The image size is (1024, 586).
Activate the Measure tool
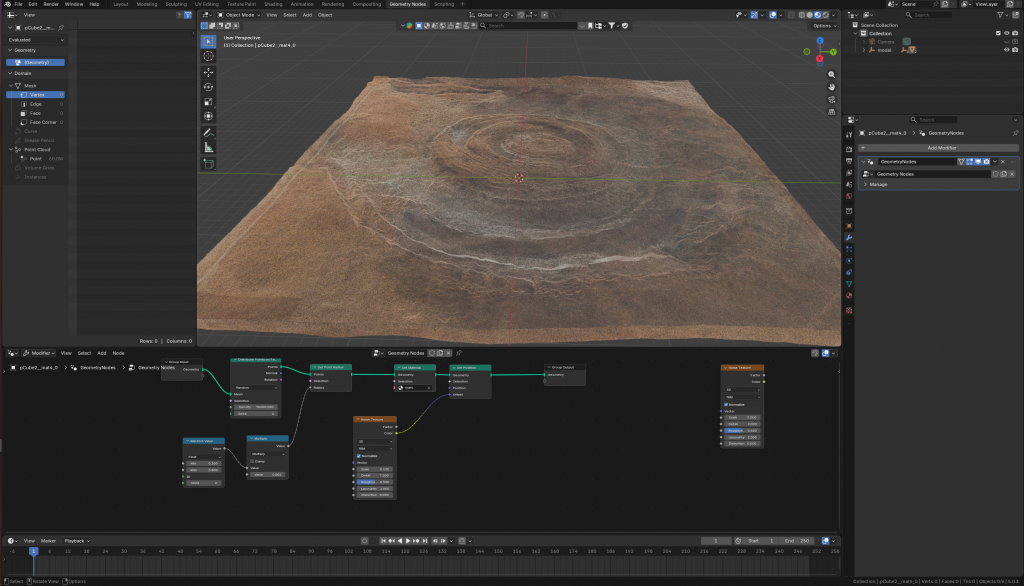208,147
